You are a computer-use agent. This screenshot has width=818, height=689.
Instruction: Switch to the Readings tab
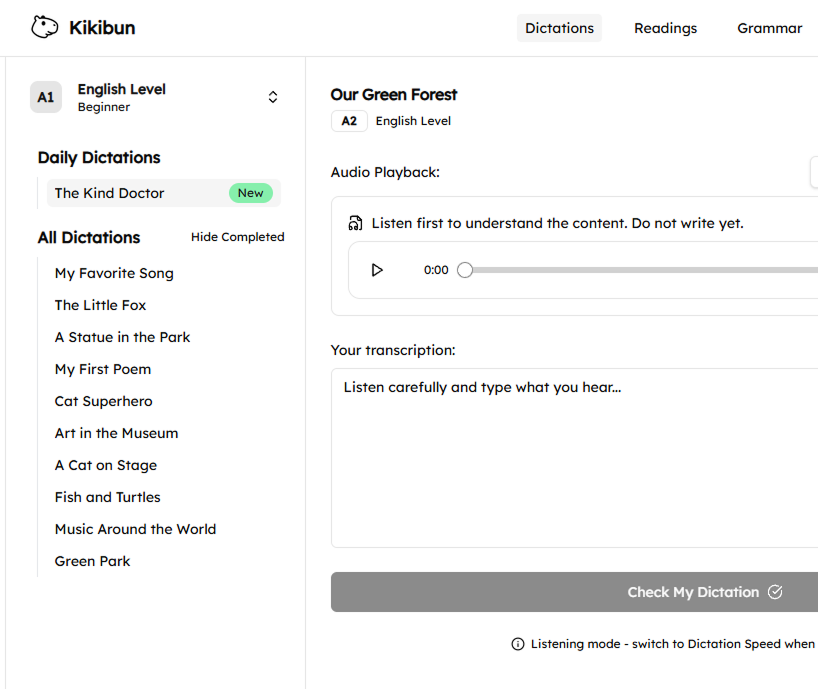tap(665, 28)
